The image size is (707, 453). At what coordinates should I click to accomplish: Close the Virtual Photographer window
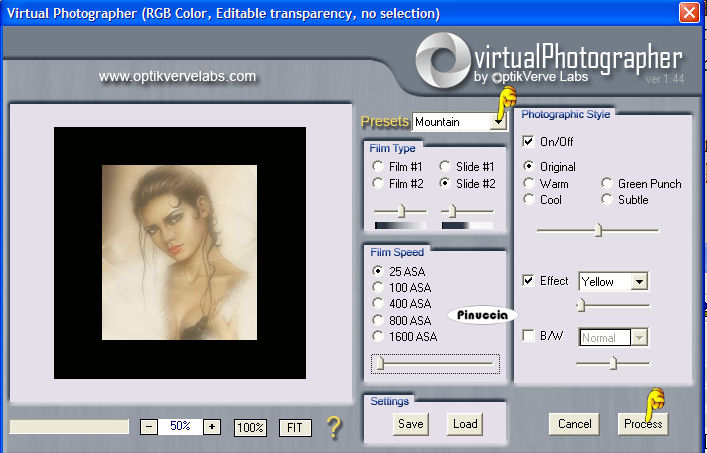pos(689,12)
